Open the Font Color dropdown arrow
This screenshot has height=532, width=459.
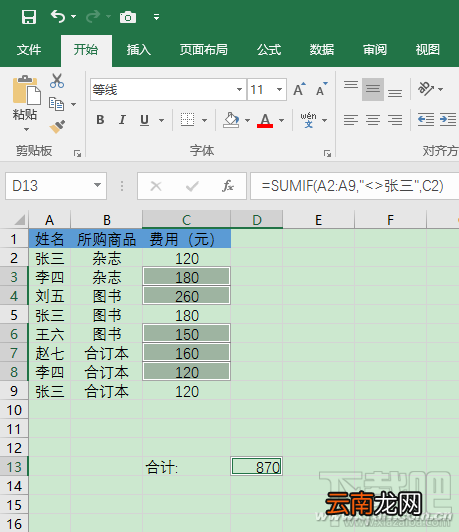coord(282,120)
